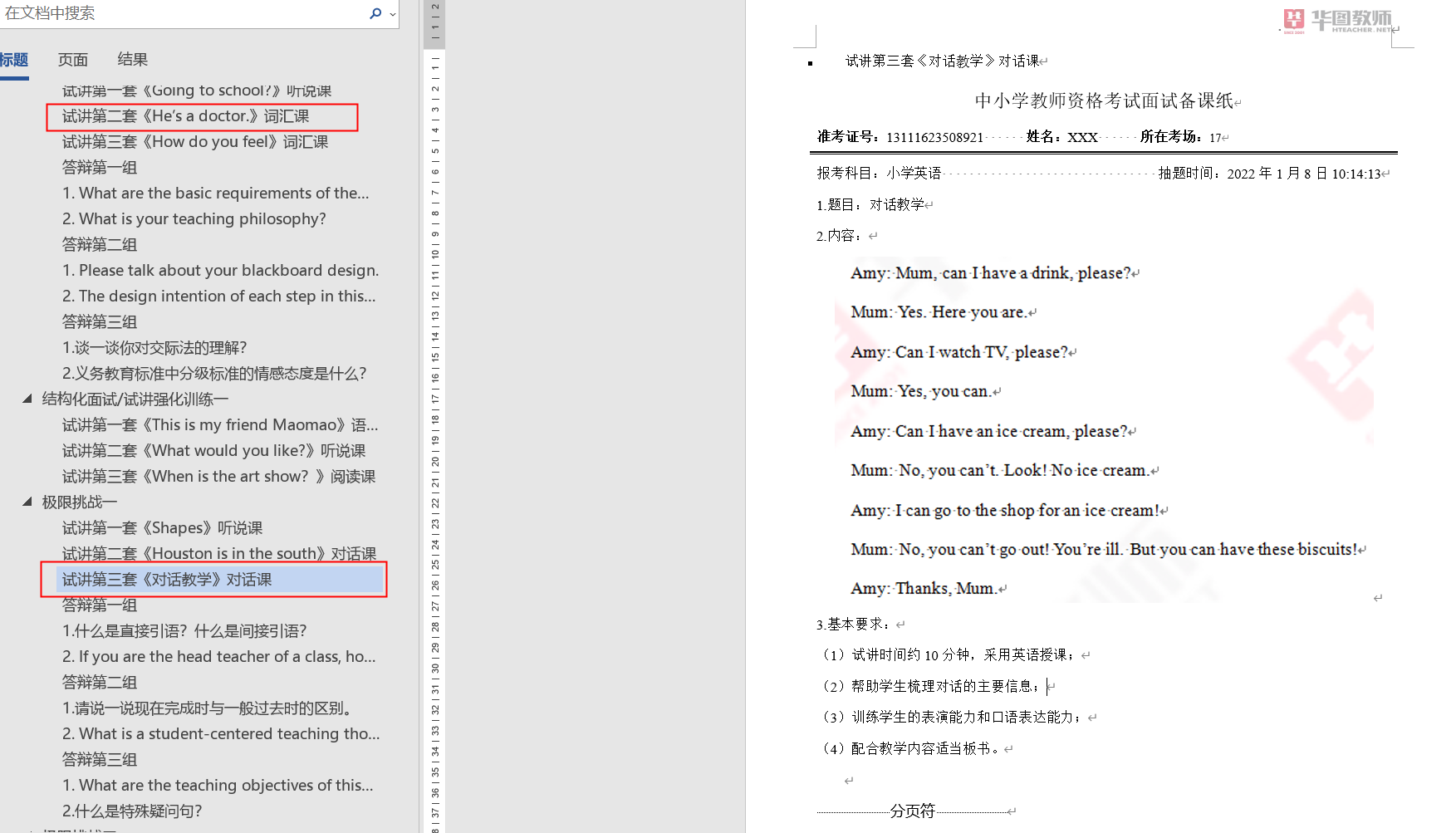Viewport: 1456px width, 833px height.
Task: Click the search magnifier icon
Action: click(375, 13)
